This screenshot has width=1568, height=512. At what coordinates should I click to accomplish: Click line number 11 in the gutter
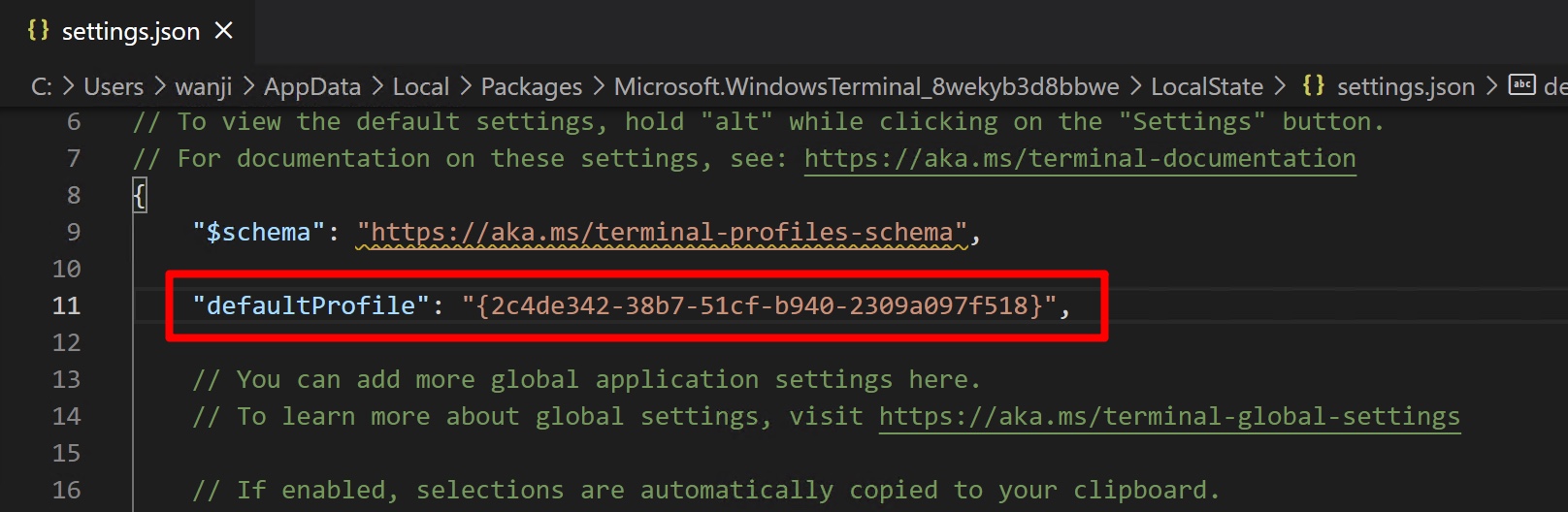coord(66,305)
